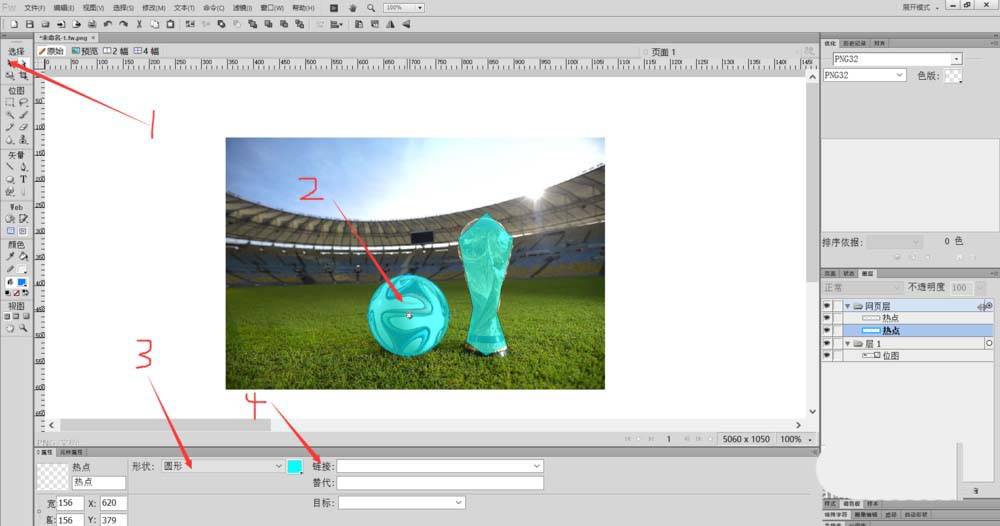This screenshot has height=526, width=1000.
Task: Click the Cut scissors icon
Action: coord(139,23)
